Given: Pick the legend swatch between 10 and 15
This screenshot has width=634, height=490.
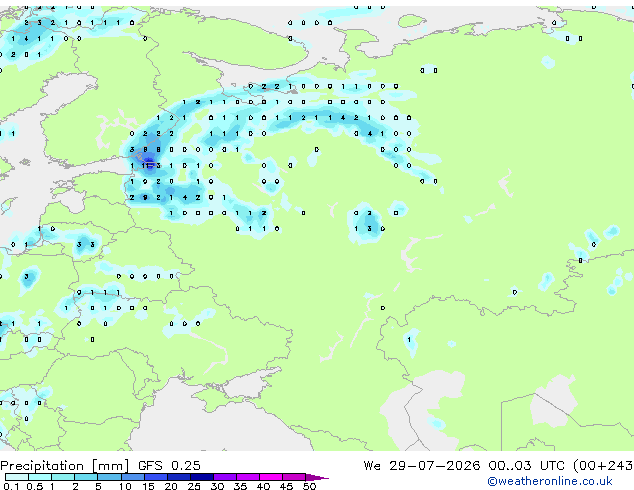Looking at the screenshot, I should tap(132, 477).
